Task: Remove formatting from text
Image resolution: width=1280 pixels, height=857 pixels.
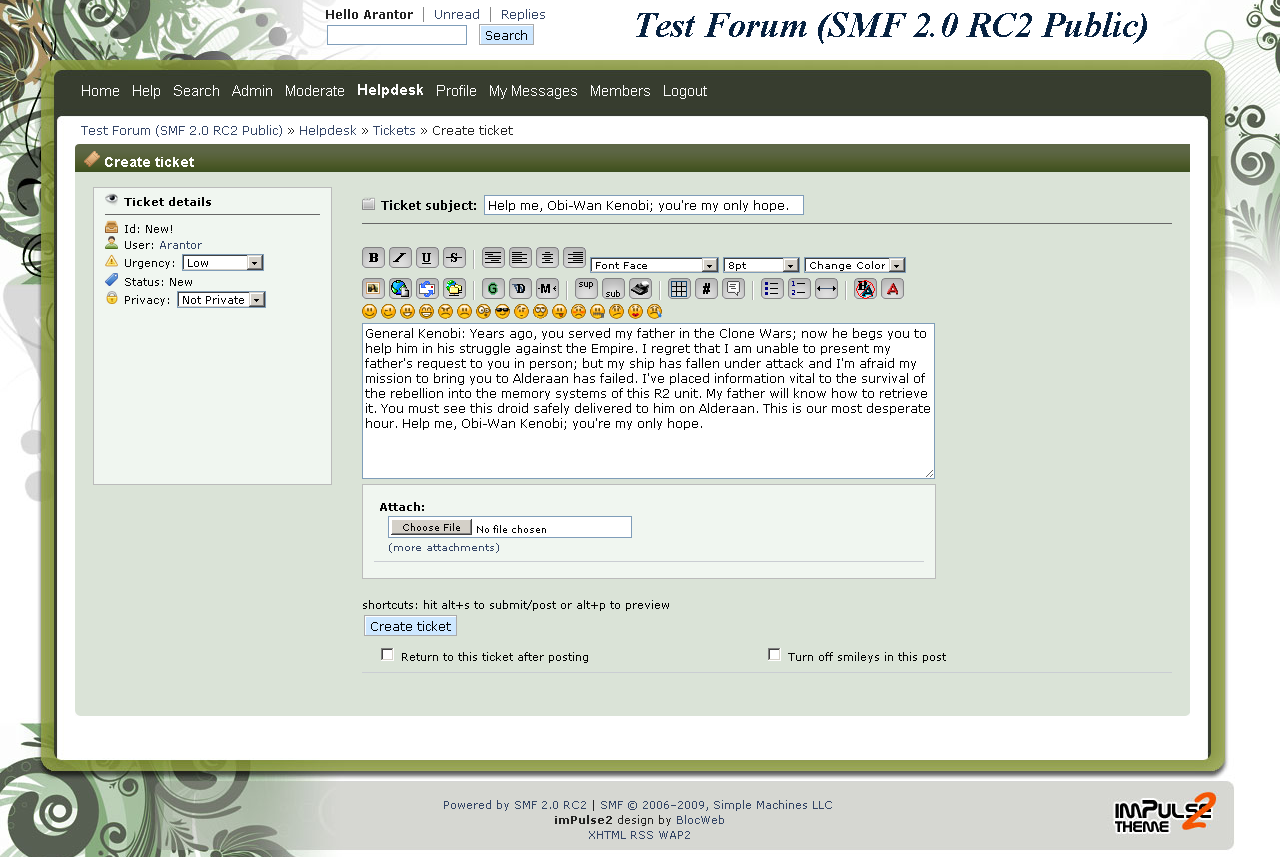Action: click(x=865, y=289)
